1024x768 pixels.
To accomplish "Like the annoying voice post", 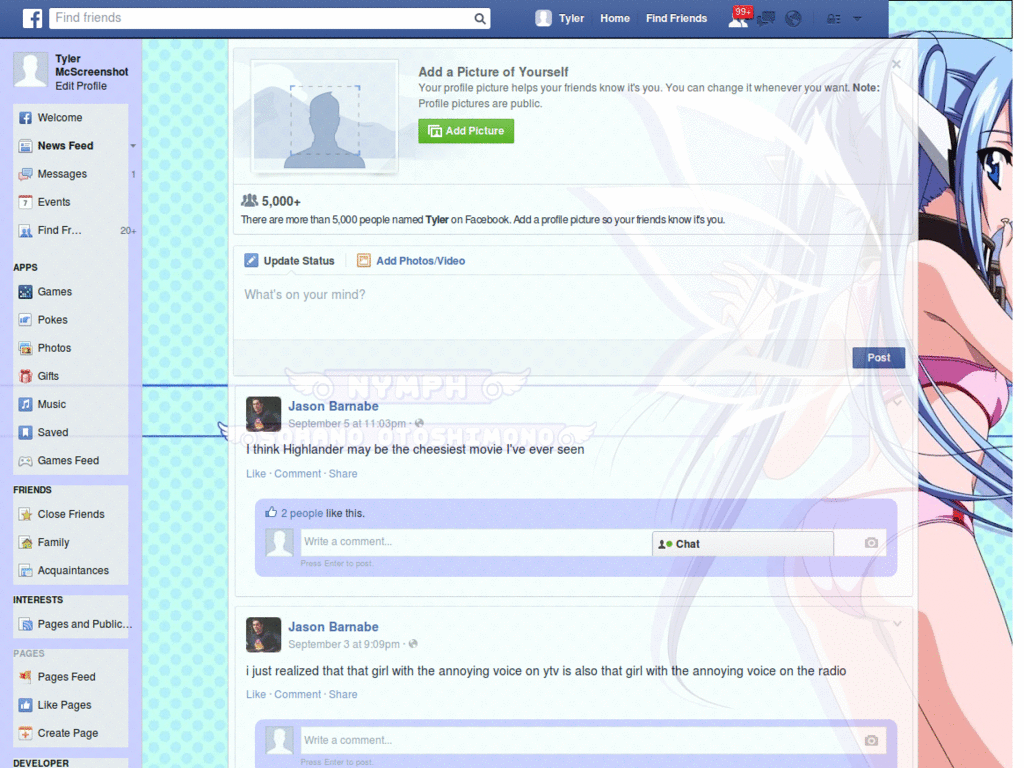I will click(x=256, y=695).
